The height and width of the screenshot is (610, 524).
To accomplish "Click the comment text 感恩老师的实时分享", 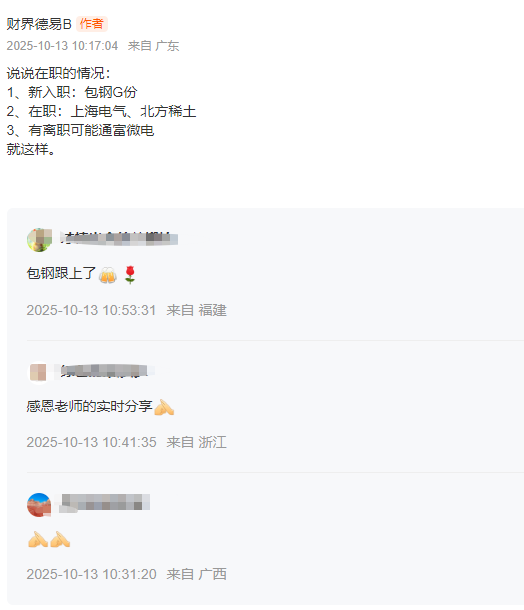I will (89, 407).
